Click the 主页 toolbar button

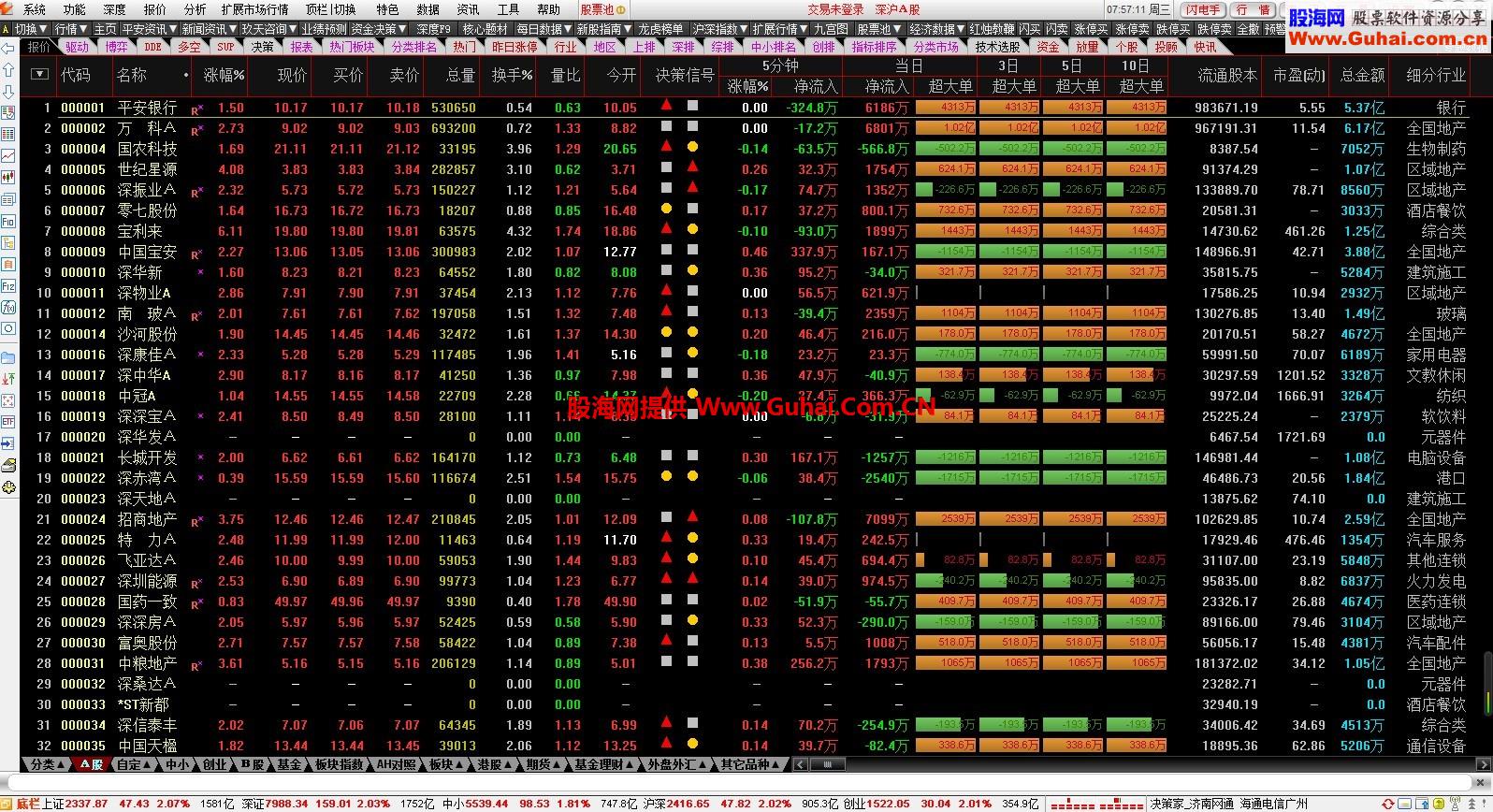click(x=105, y=29)
